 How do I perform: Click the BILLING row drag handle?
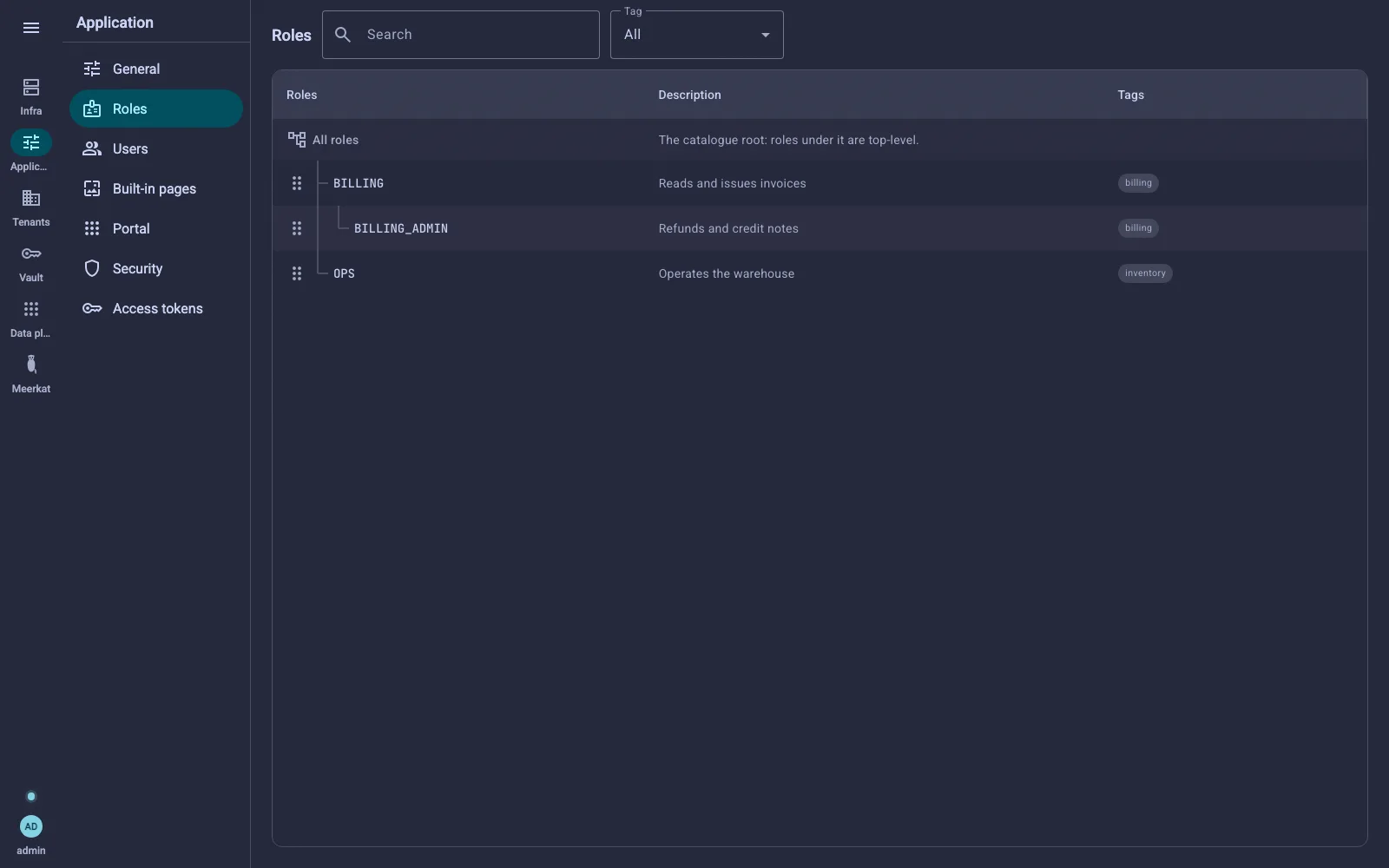tap(297, 183)
